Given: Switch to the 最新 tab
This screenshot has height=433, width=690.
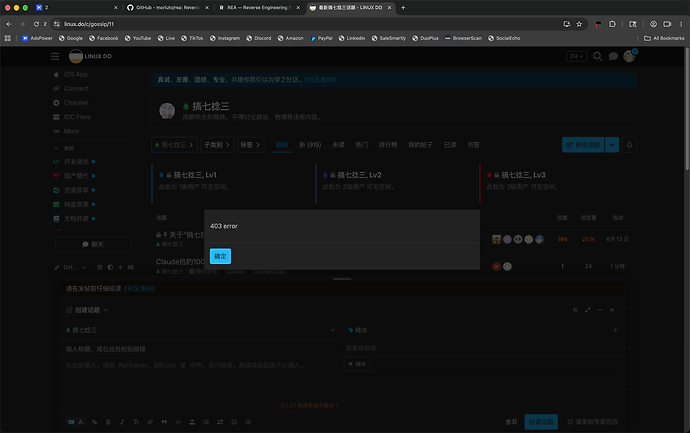Looking at the screenshot, I should 282,145.
